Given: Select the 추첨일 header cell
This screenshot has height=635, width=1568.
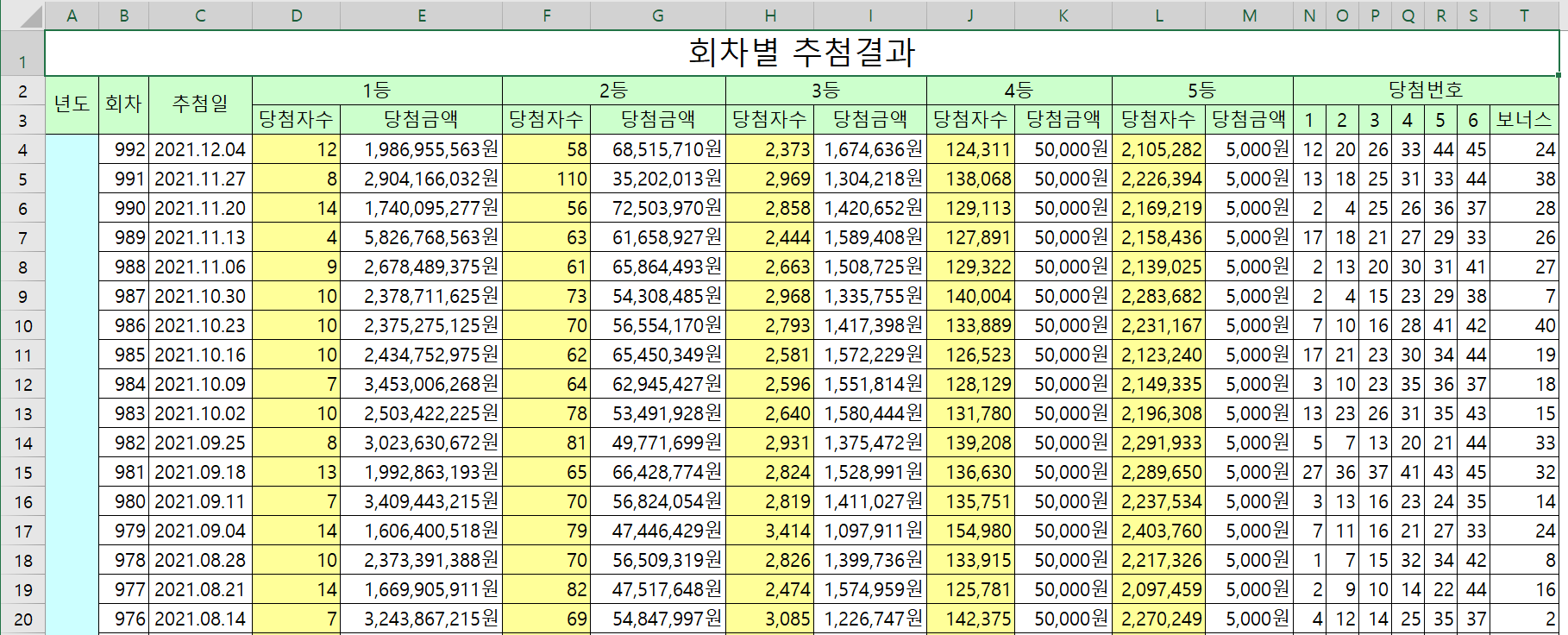Looking at the screenshot, I should pos(200,104).
